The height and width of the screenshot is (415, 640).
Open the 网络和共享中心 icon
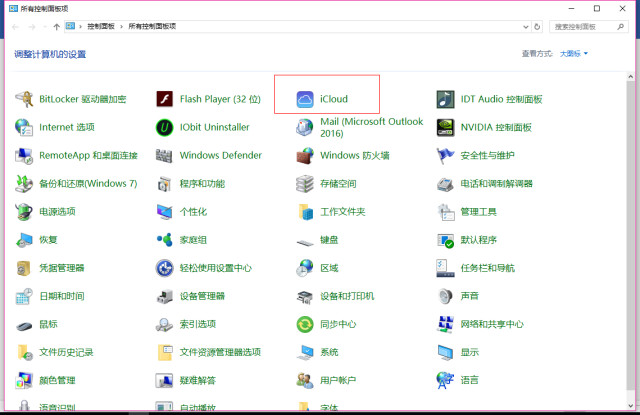[x=445, y=324]
